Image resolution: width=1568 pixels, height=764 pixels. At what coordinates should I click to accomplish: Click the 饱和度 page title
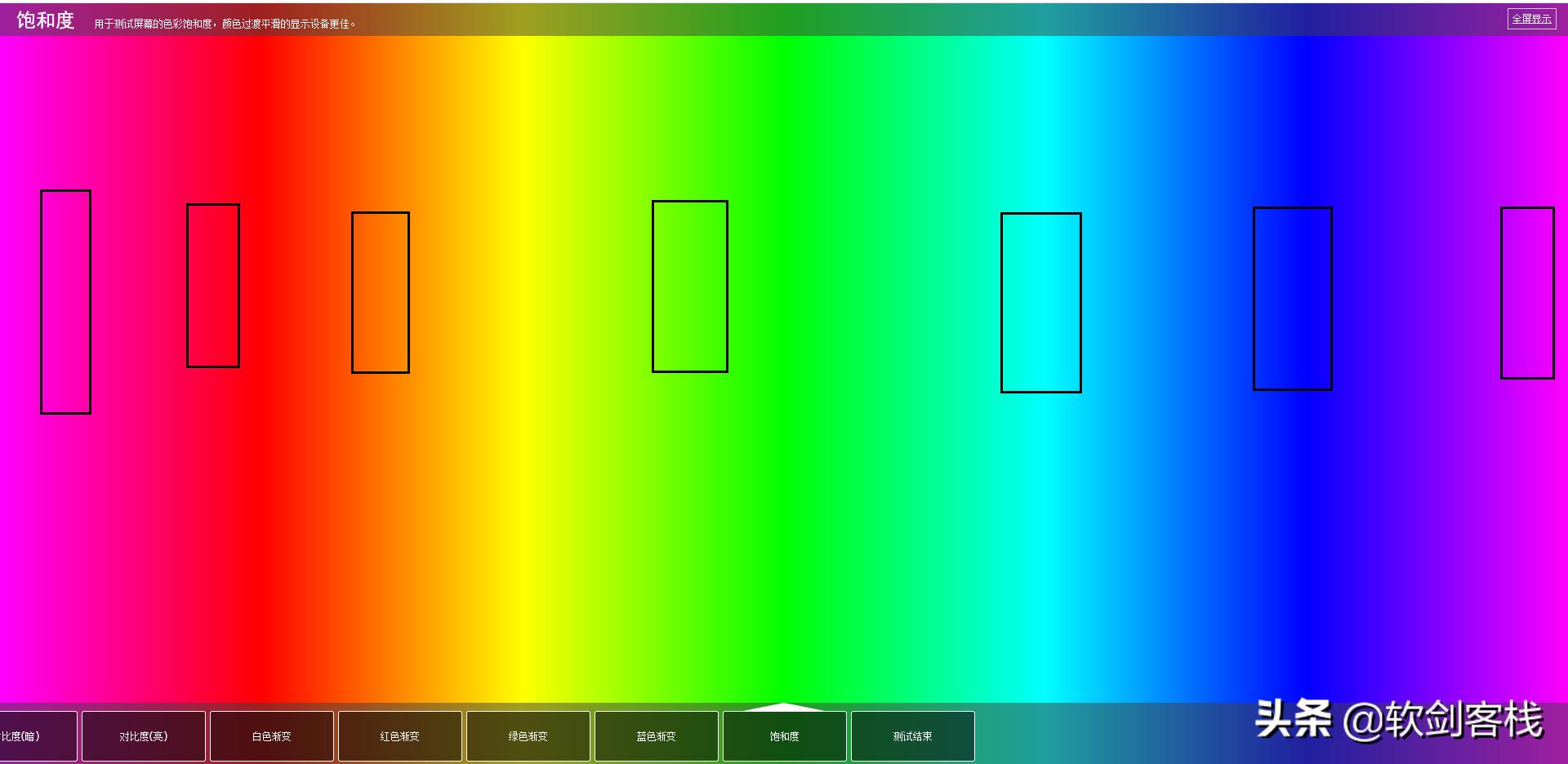(46, 20)
